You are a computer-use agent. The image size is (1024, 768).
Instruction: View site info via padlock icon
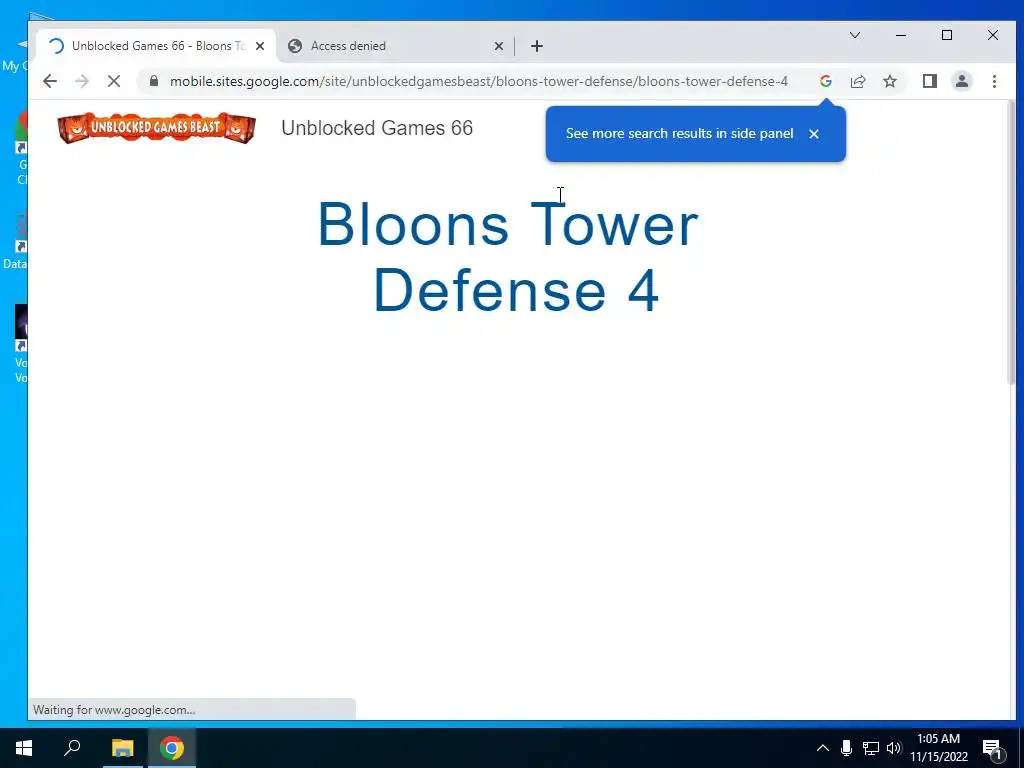[x=153, y=81]
